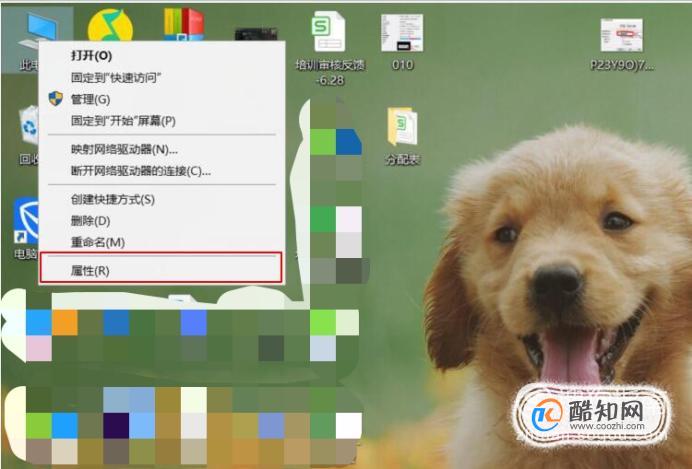
Task: Click the shield icon next to 管理(G)
Action: coord(56,99)
